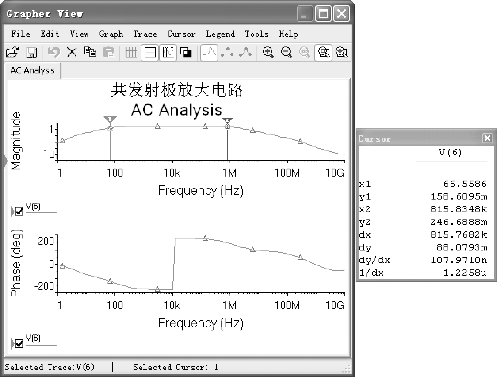The height and width of the screenshot is (377, 497).
Task: Click the Zoom Out magnifier icon
Action: [286, 52]
